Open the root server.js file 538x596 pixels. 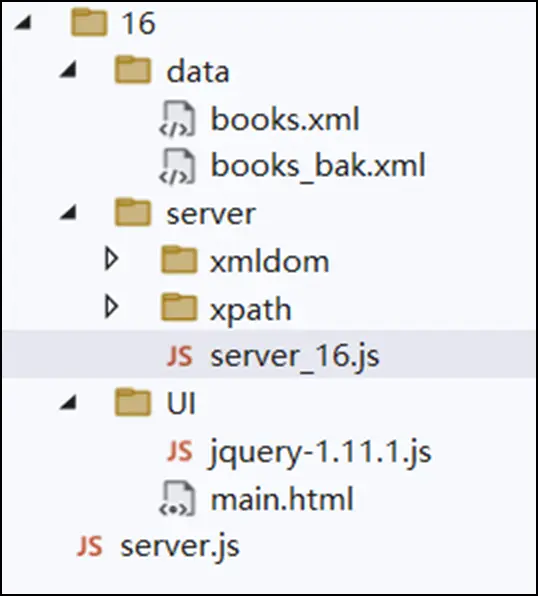[x=180, y=547]
